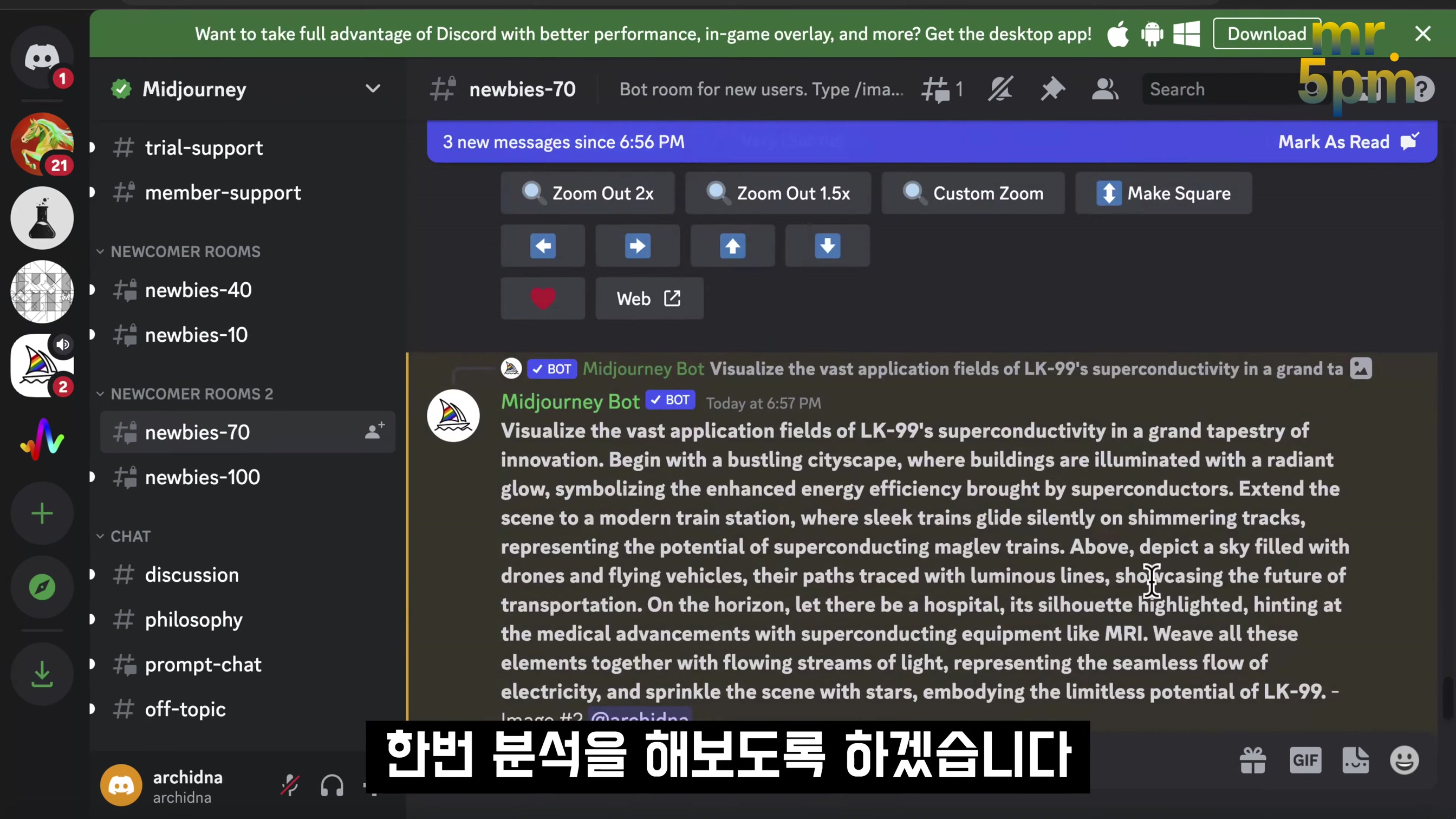Open pinned messages pin icon
The width and height of the screenshot is (1456, 819).
click(x=1052, y=89)
